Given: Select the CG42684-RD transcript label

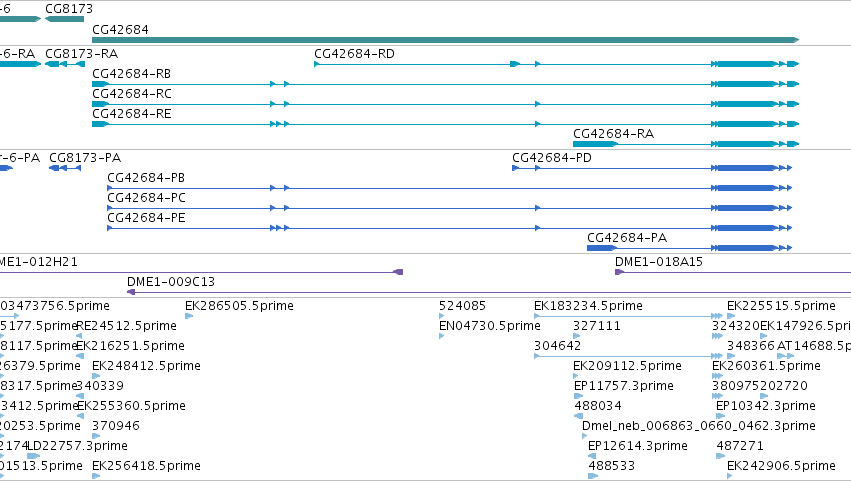Looking at the screenshot, I should tap(354, 54).
